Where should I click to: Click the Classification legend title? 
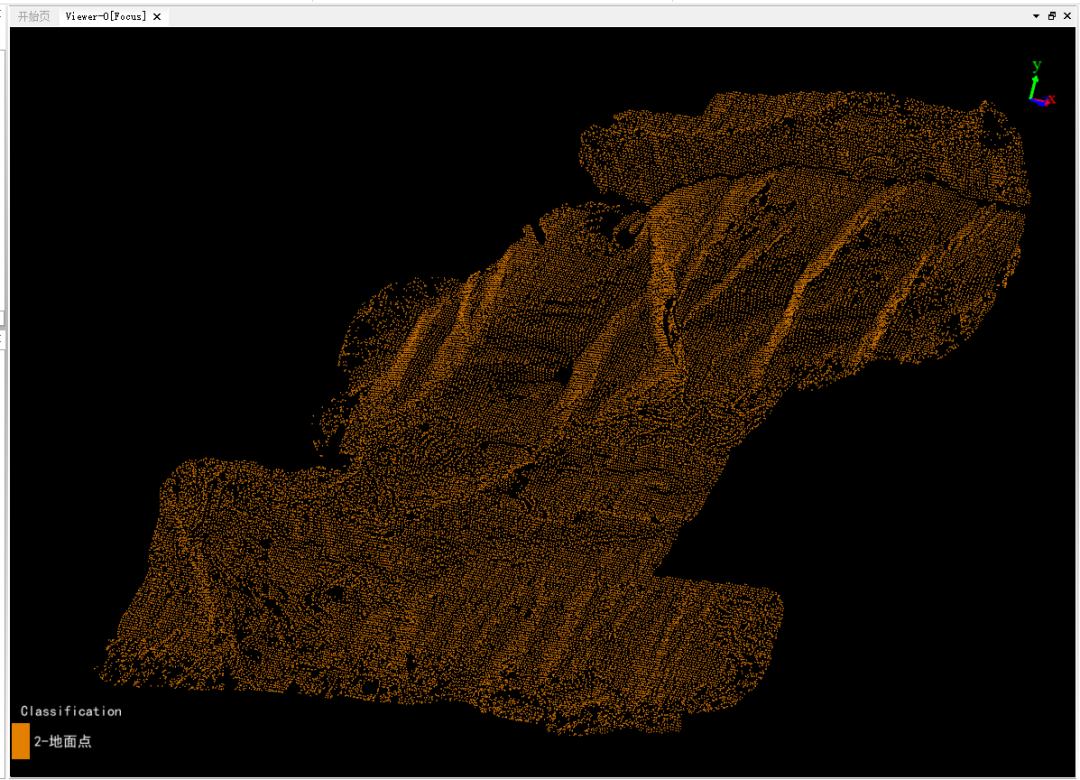[71, 711]
